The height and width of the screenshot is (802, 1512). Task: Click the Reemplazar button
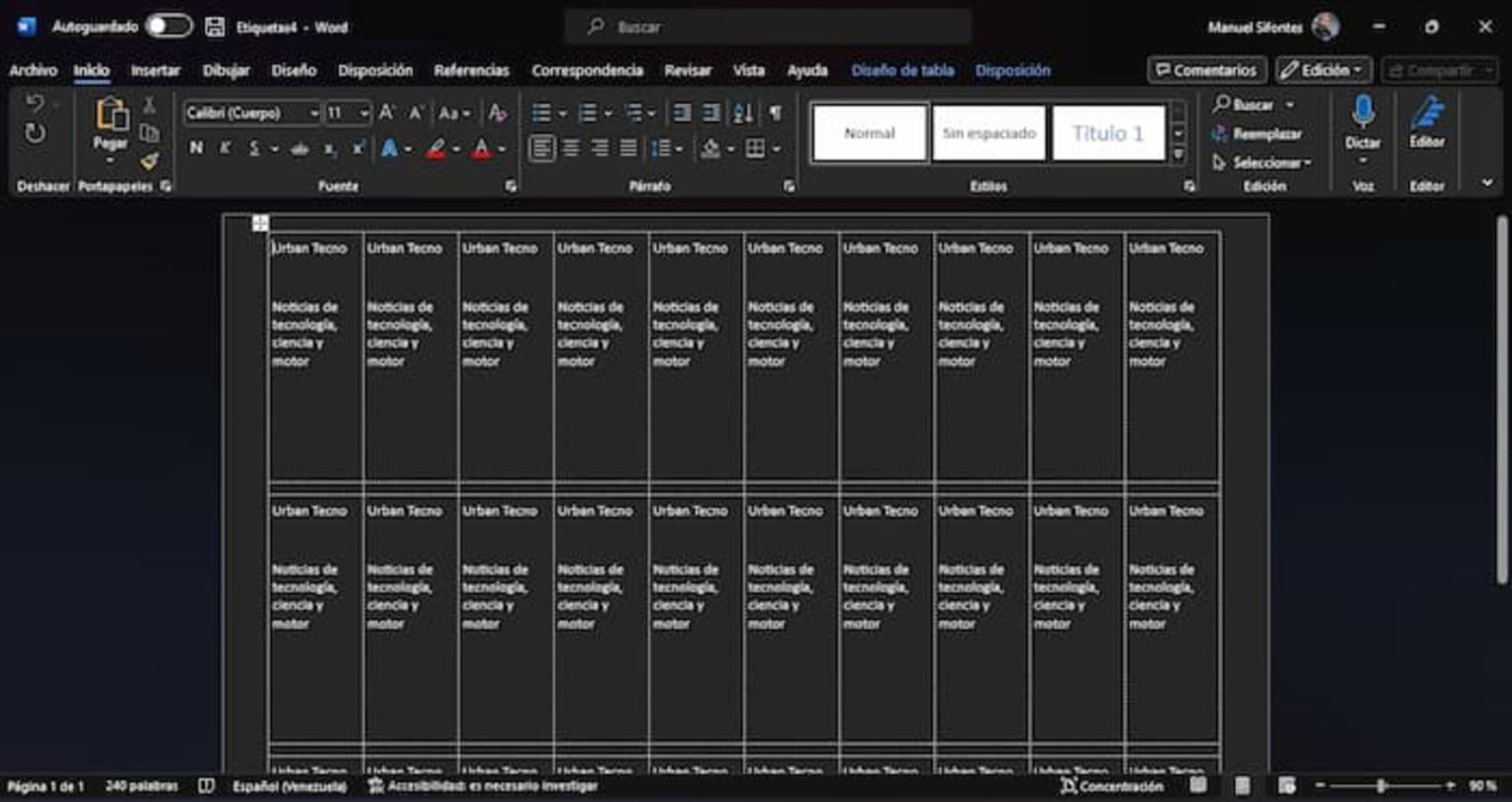[x=1257, y=134]
